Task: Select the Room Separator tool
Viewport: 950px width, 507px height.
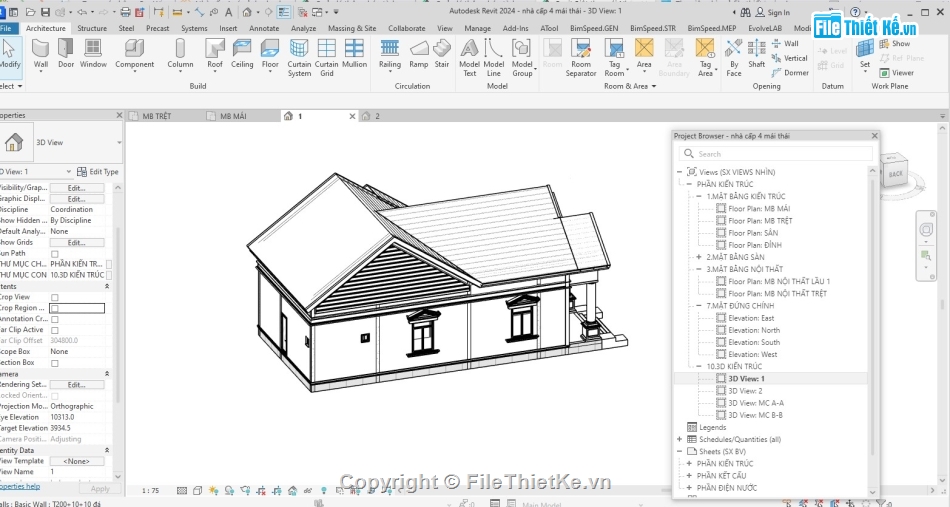Action: point(581,58)
